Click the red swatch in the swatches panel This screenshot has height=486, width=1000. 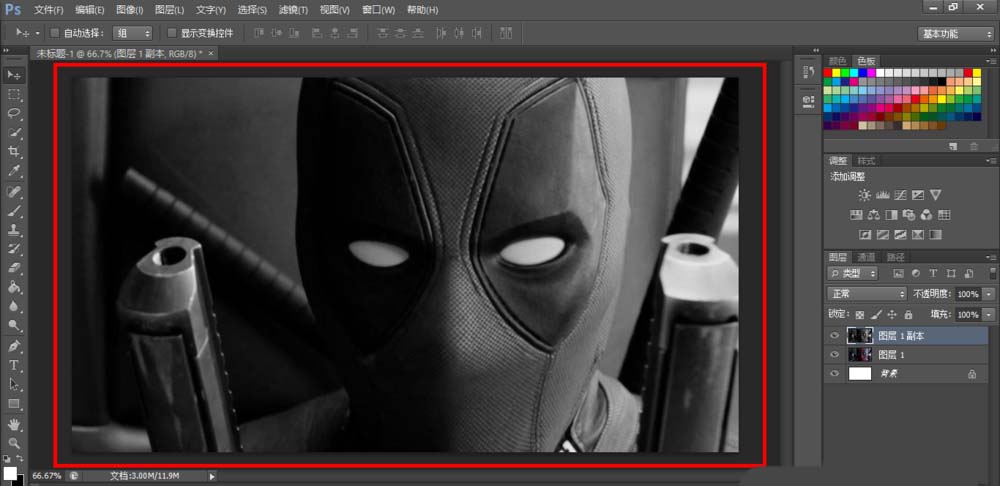pyautogui.click(x=829, y=73)
